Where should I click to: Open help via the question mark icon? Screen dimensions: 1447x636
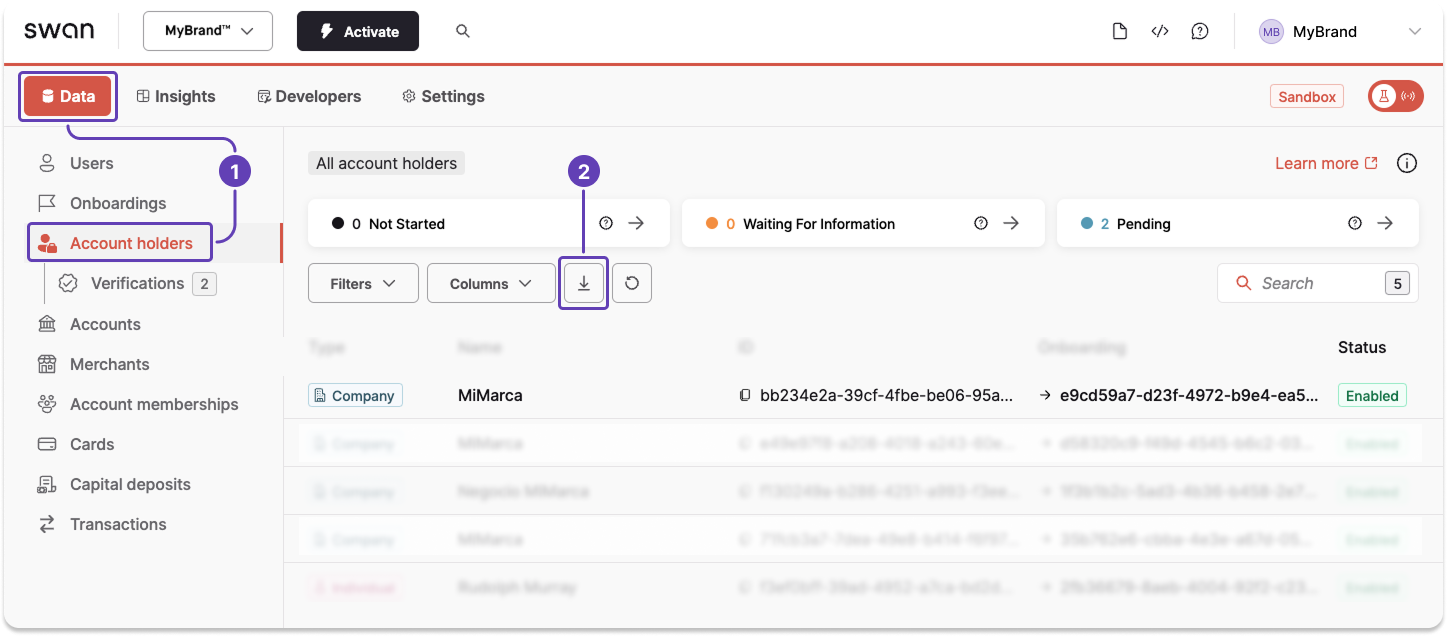pyautogui.click(x=1200, y=31)
